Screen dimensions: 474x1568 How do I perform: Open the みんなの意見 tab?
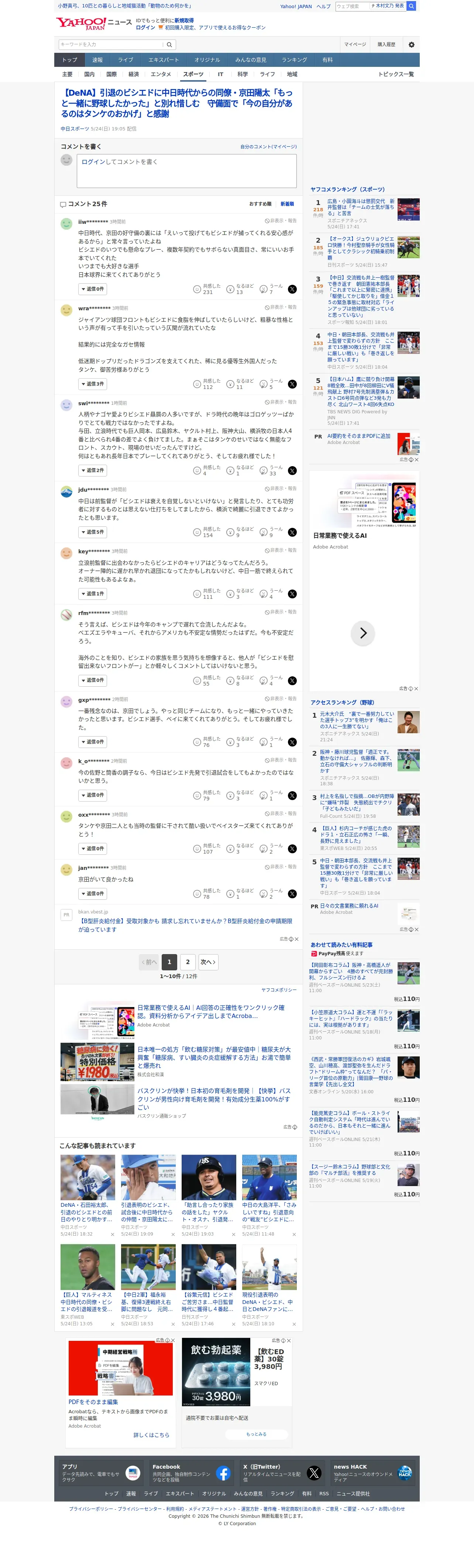(251, 59)
